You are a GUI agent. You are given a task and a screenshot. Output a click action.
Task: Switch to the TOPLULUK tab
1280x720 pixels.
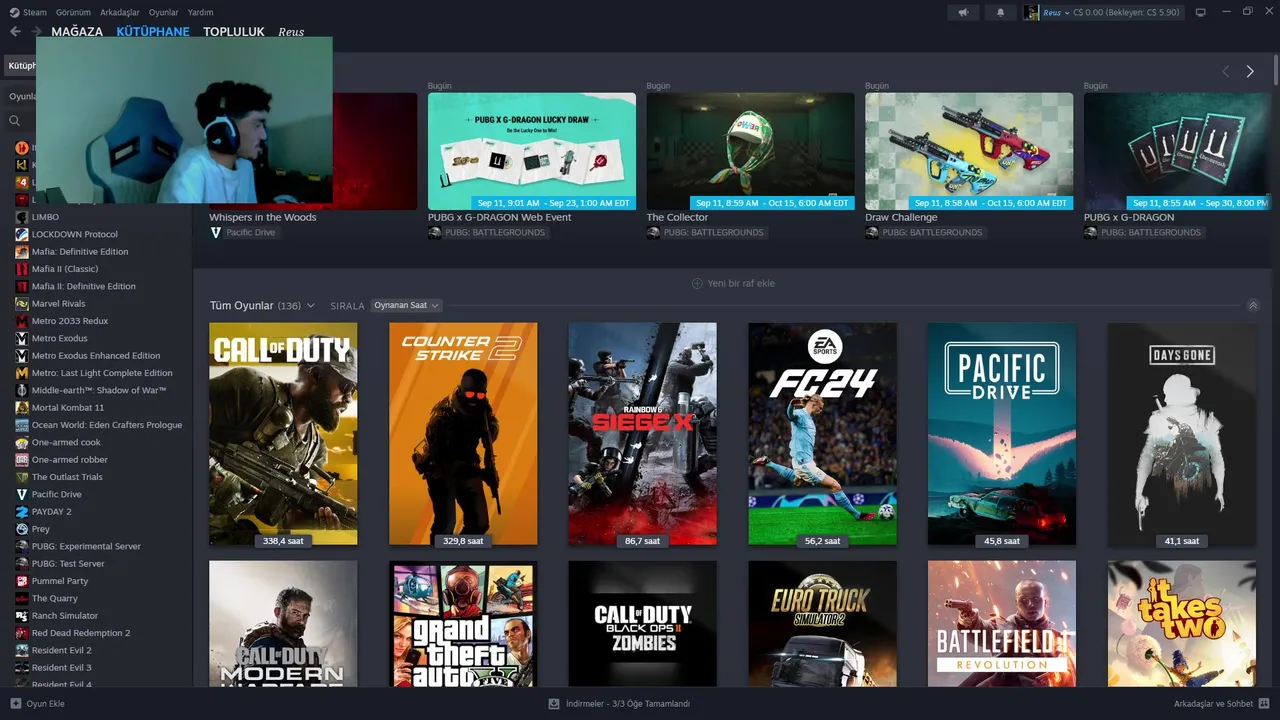(234, 32)
